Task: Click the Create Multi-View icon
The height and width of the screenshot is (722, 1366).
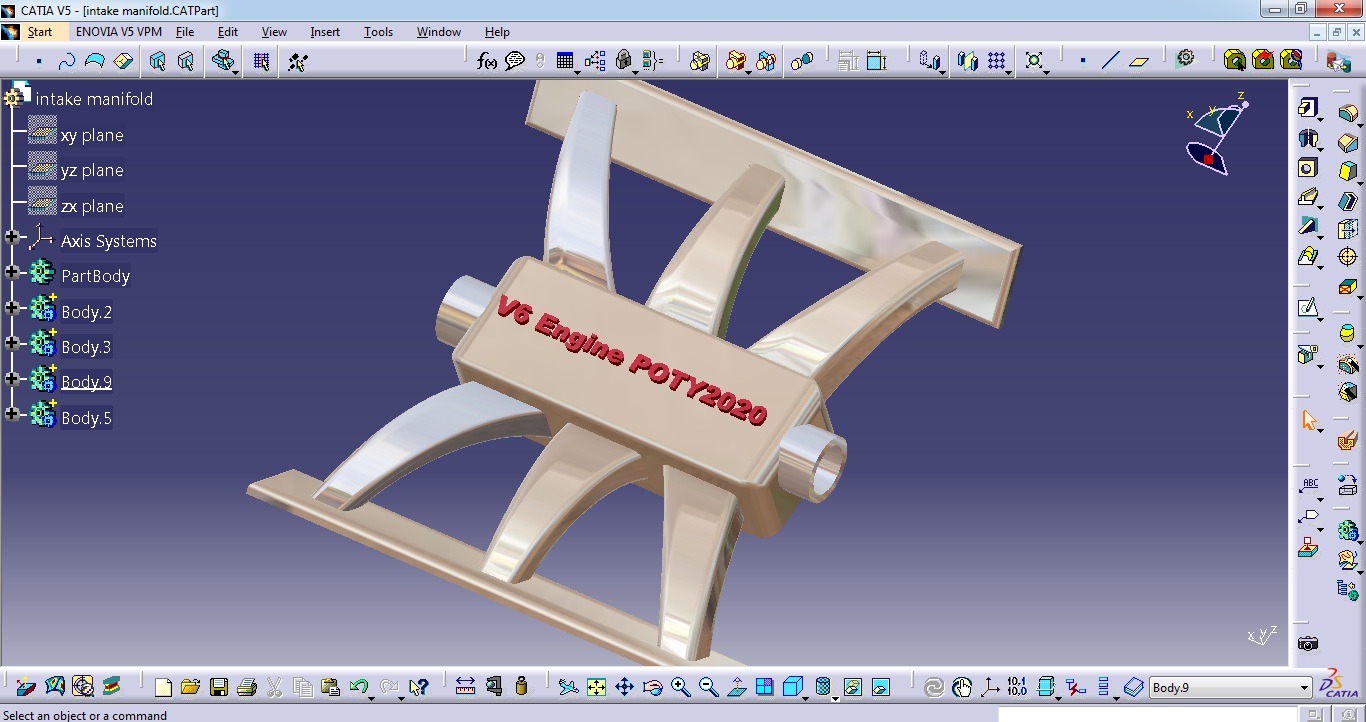Action: (764, 686)
